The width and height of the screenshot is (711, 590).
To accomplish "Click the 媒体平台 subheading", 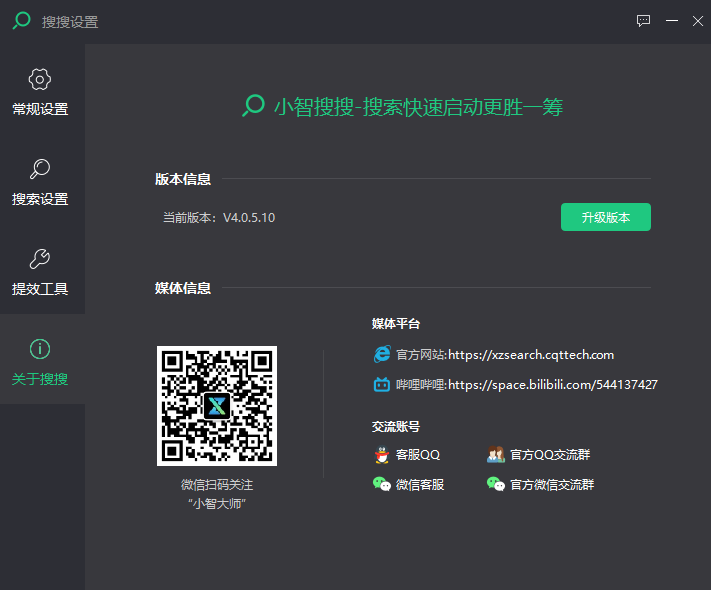I will (x=395, y=324).
